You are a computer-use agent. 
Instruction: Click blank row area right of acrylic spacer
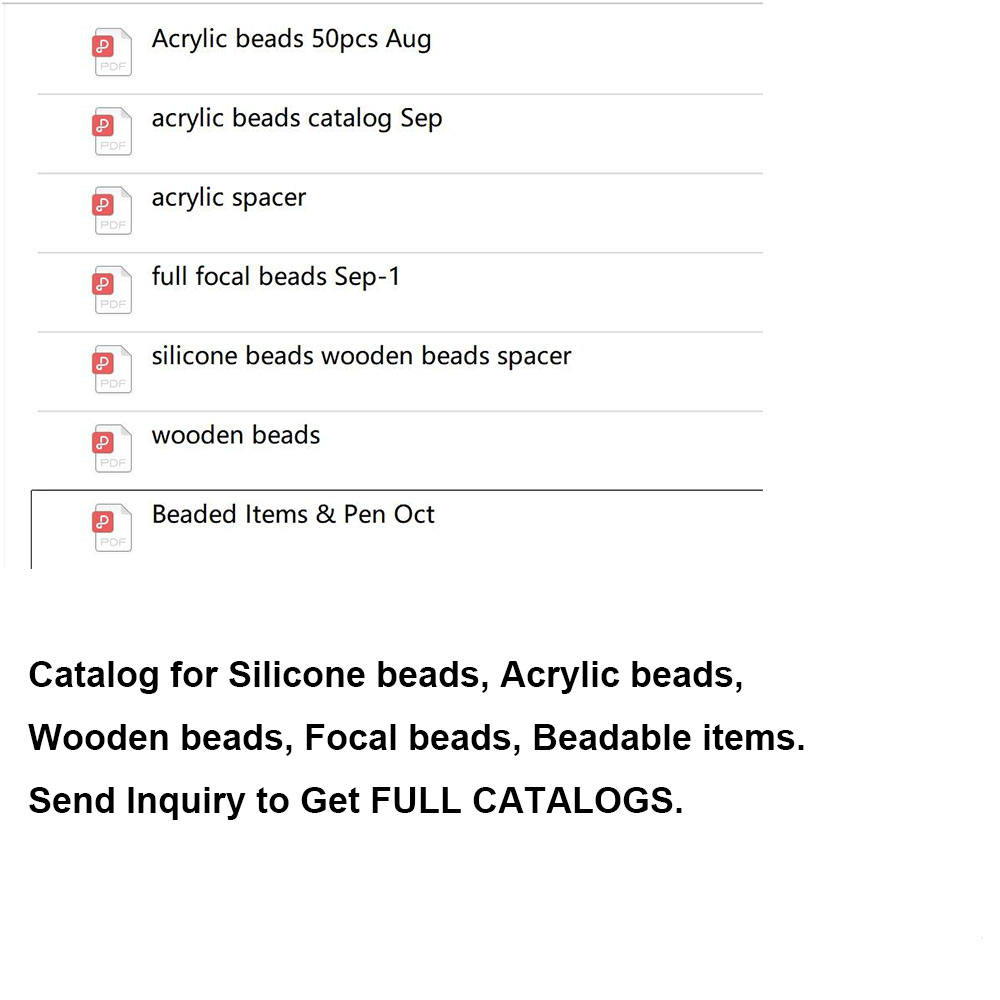point(536,213)
